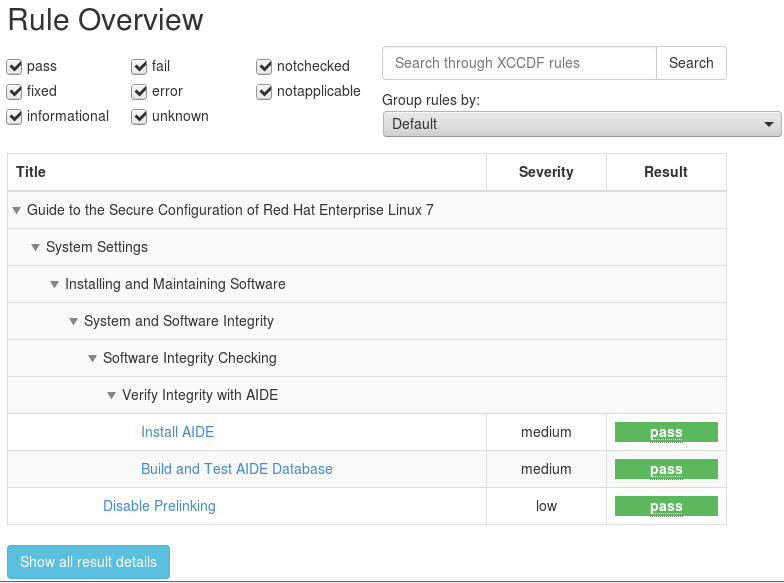Uncheck the notapplicable filter
This screenshot has height=583, width=784.
265,92
